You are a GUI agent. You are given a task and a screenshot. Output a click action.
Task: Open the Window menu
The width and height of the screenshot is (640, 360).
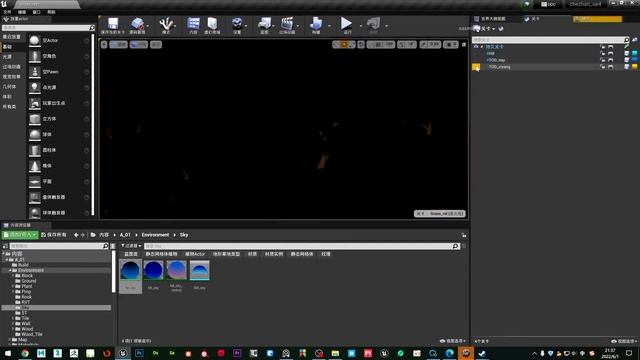(x=36, y=12)
